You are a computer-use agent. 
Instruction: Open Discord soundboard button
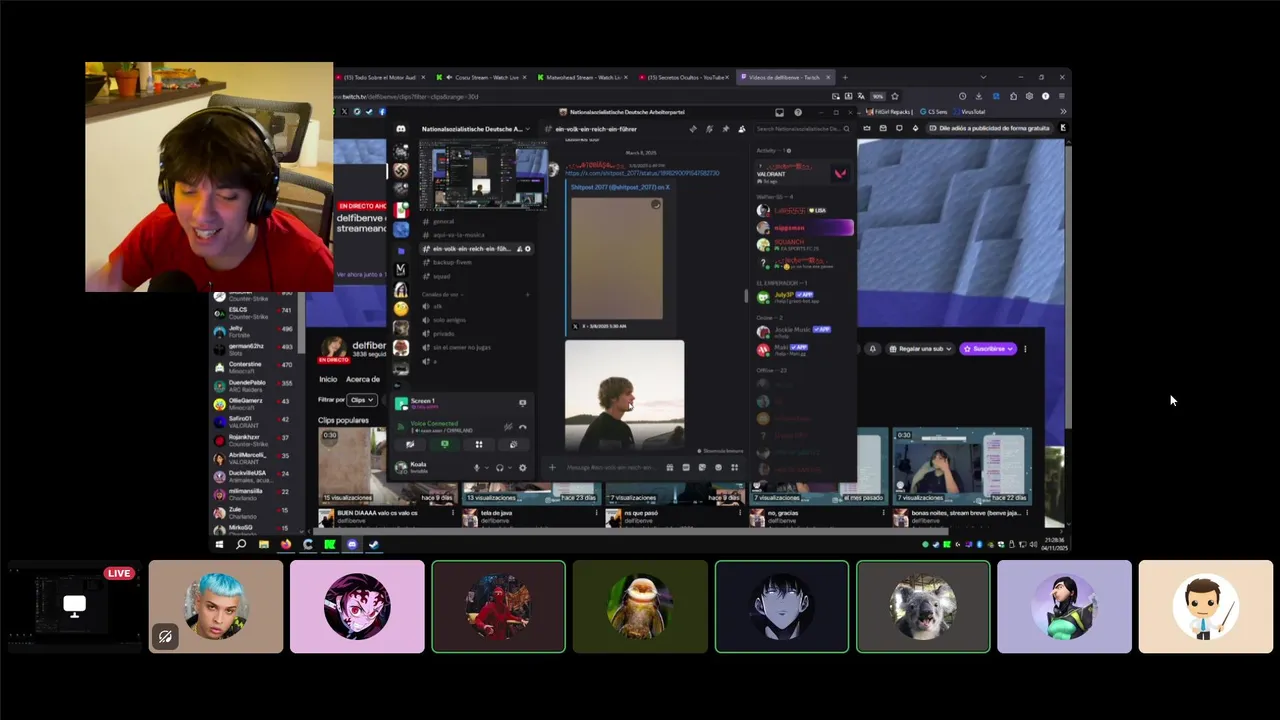coord(514,444)
